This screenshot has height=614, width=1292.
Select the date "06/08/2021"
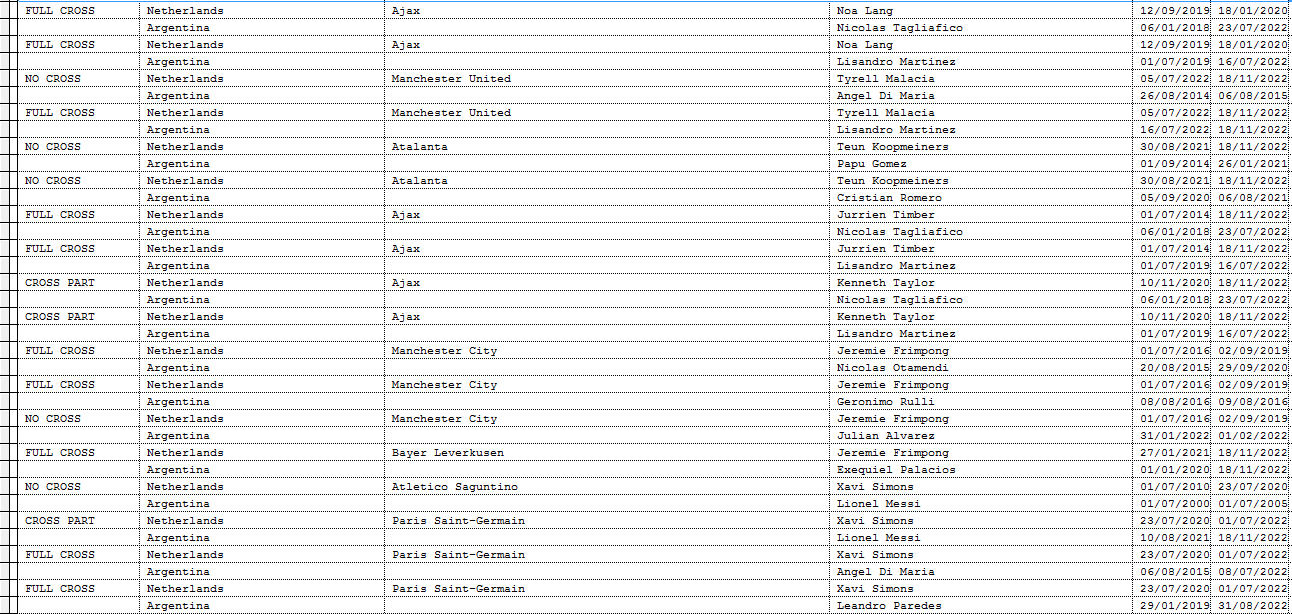(x=1253, y=198)
